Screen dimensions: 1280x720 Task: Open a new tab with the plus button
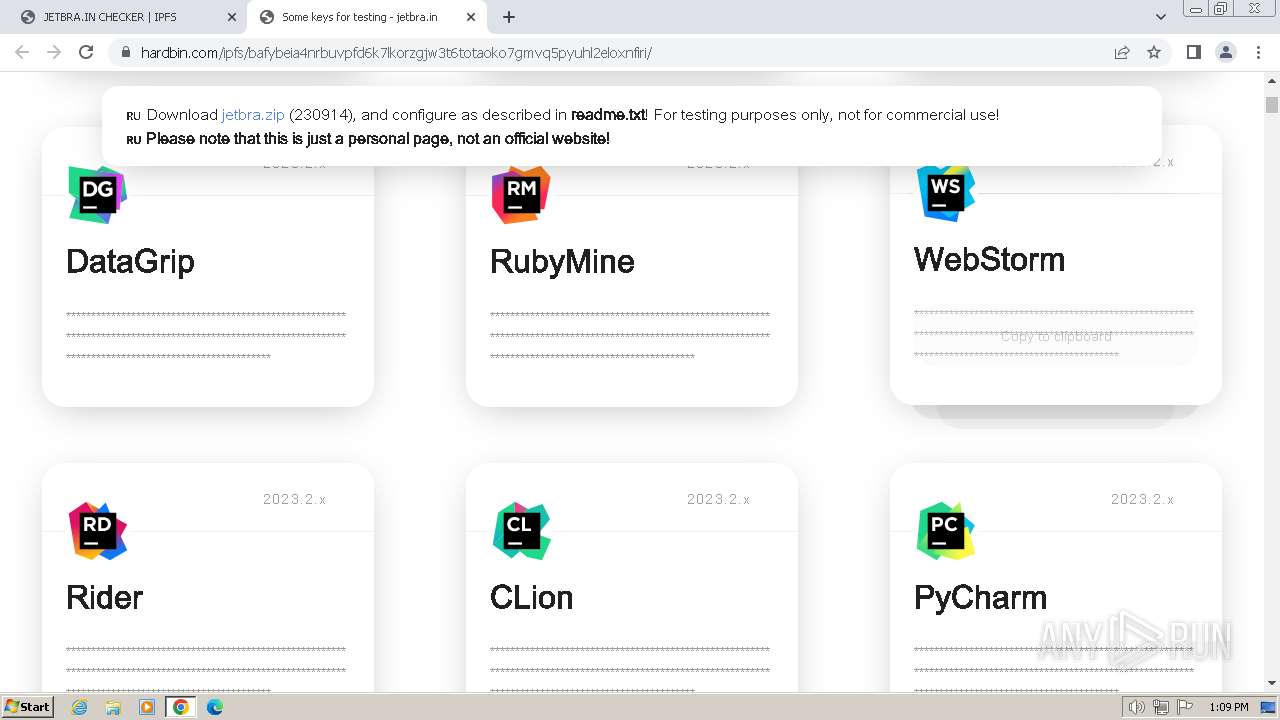tap(509, 17)
